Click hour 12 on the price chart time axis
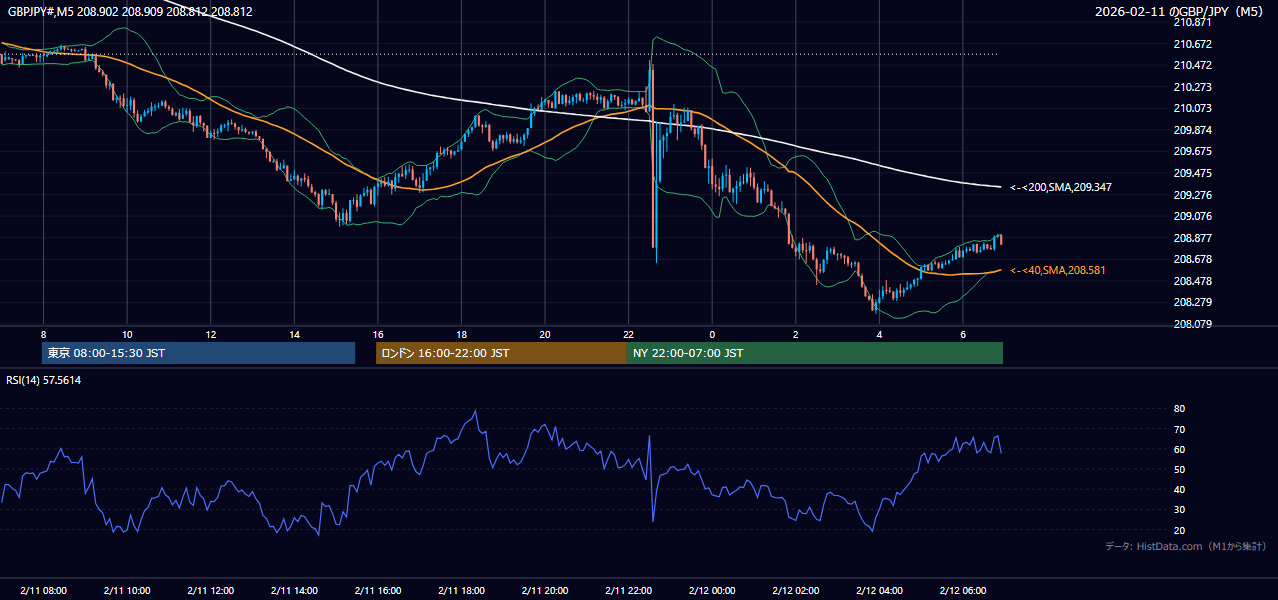Screen dimensions: 1278x600 click(210, 334)
